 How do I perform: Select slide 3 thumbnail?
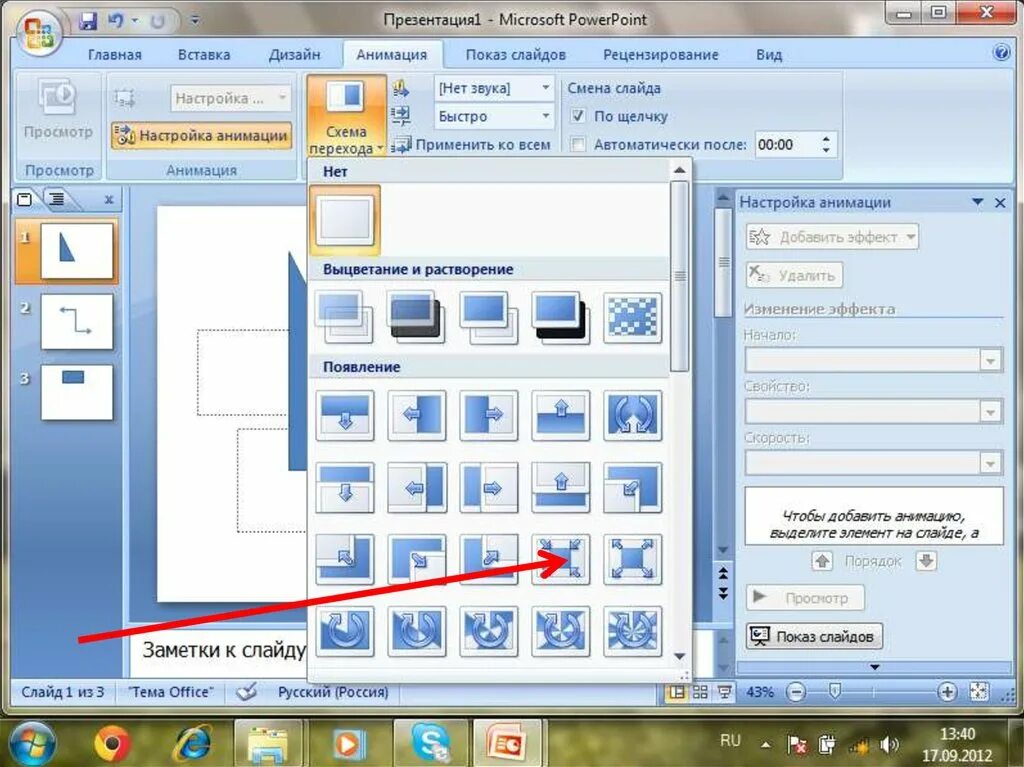point(76,392)
